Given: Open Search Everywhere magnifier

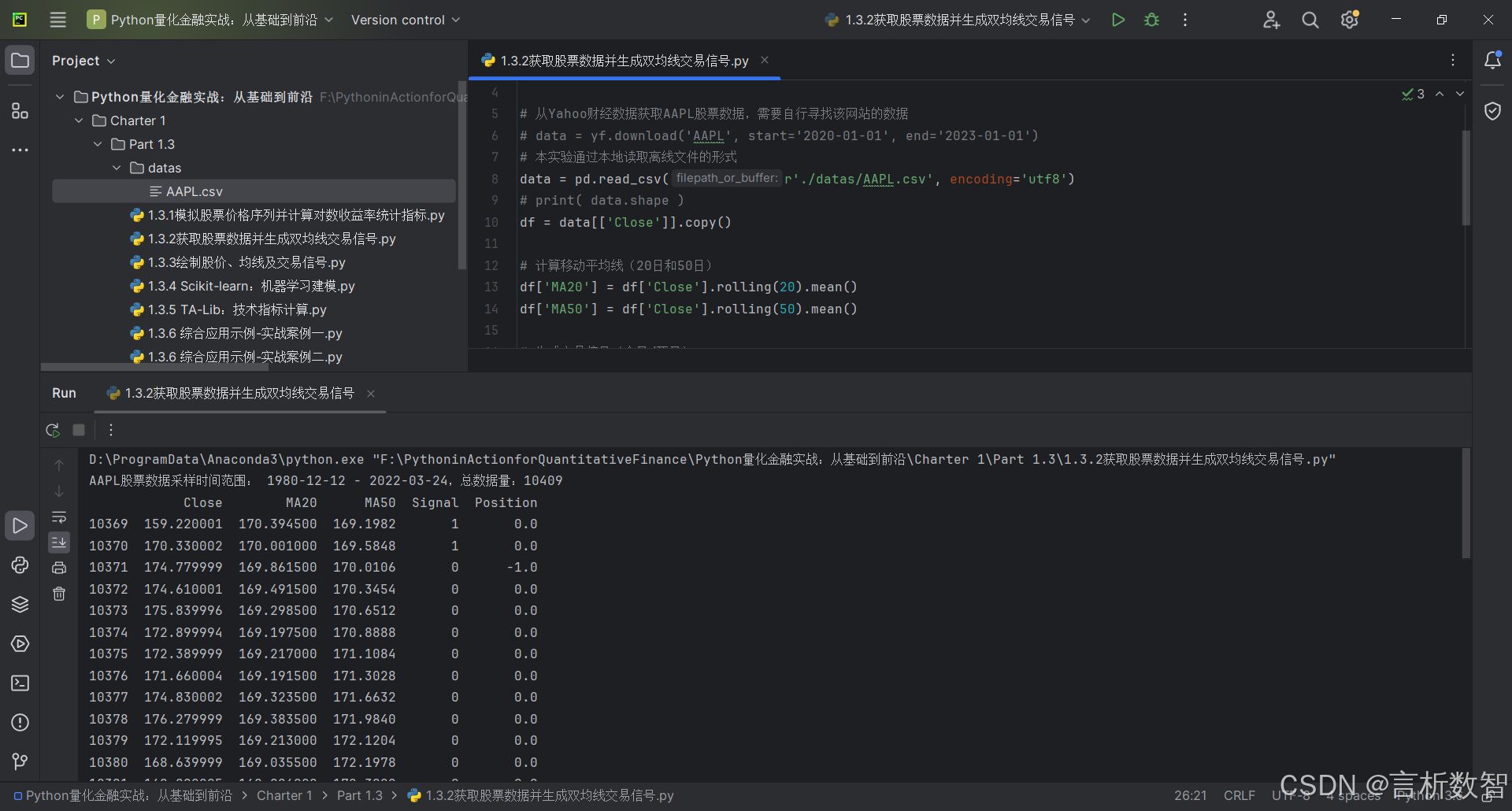Looking at the screenshot, I should (1310, 20).
